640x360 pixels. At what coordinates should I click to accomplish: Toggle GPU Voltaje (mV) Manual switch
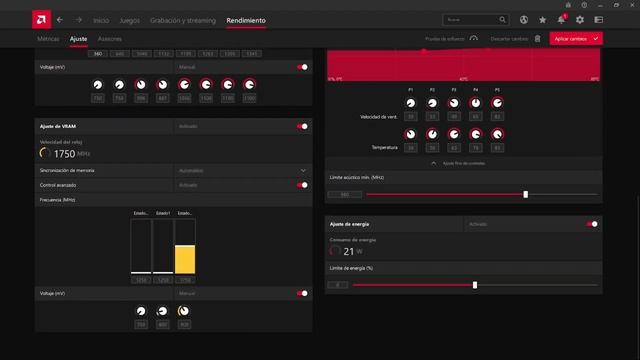[302, 67]
